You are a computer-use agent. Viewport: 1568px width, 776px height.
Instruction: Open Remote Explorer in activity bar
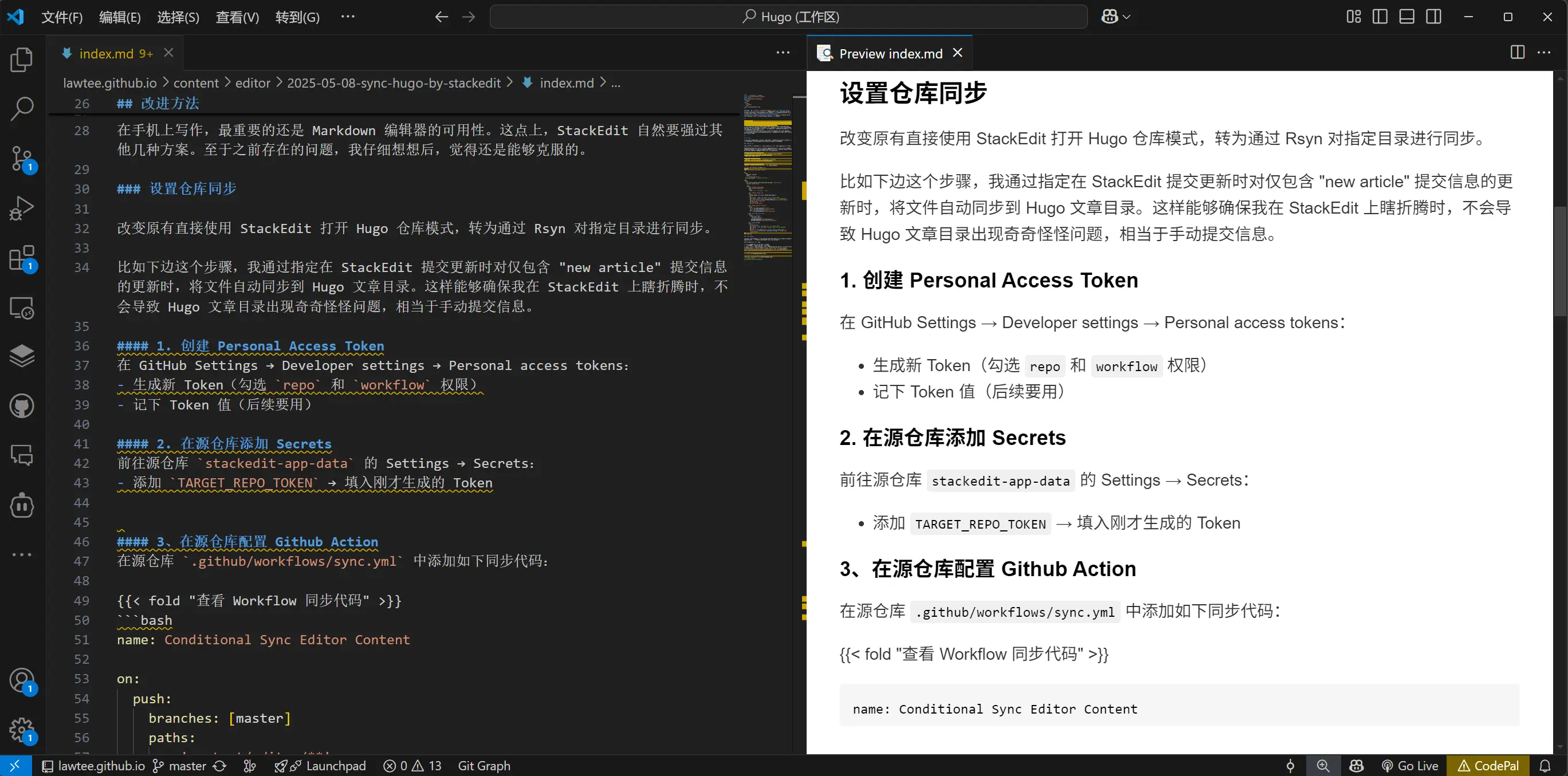tap(22, 308)
